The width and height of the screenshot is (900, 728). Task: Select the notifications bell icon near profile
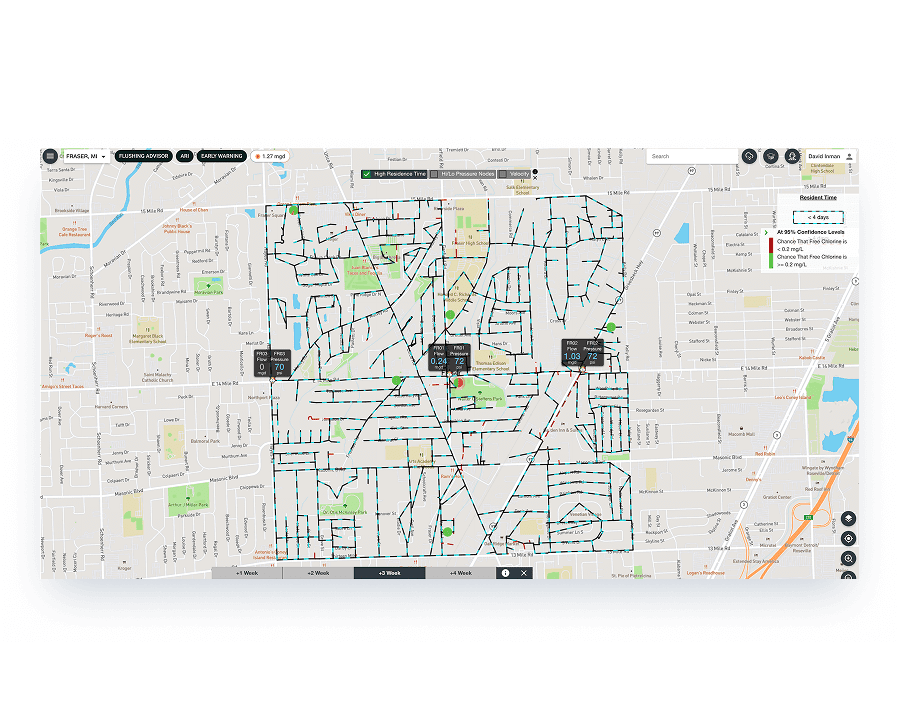pos(771,156)
